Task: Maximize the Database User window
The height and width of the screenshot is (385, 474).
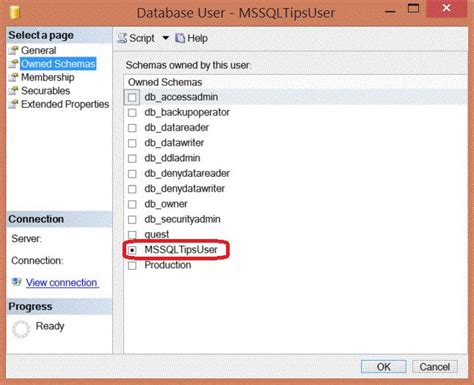Action: pos(413,9)
